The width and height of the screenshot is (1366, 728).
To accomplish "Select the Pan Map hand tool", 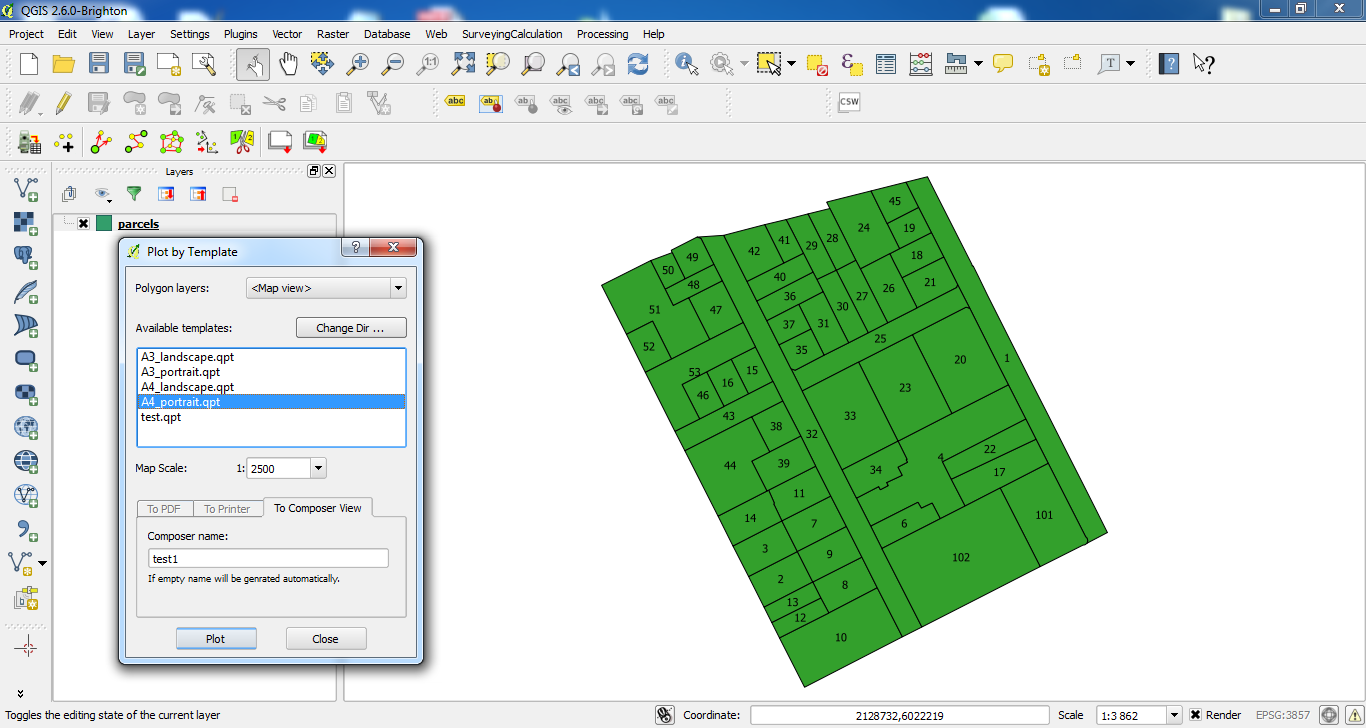I will (x=288, y=64).
